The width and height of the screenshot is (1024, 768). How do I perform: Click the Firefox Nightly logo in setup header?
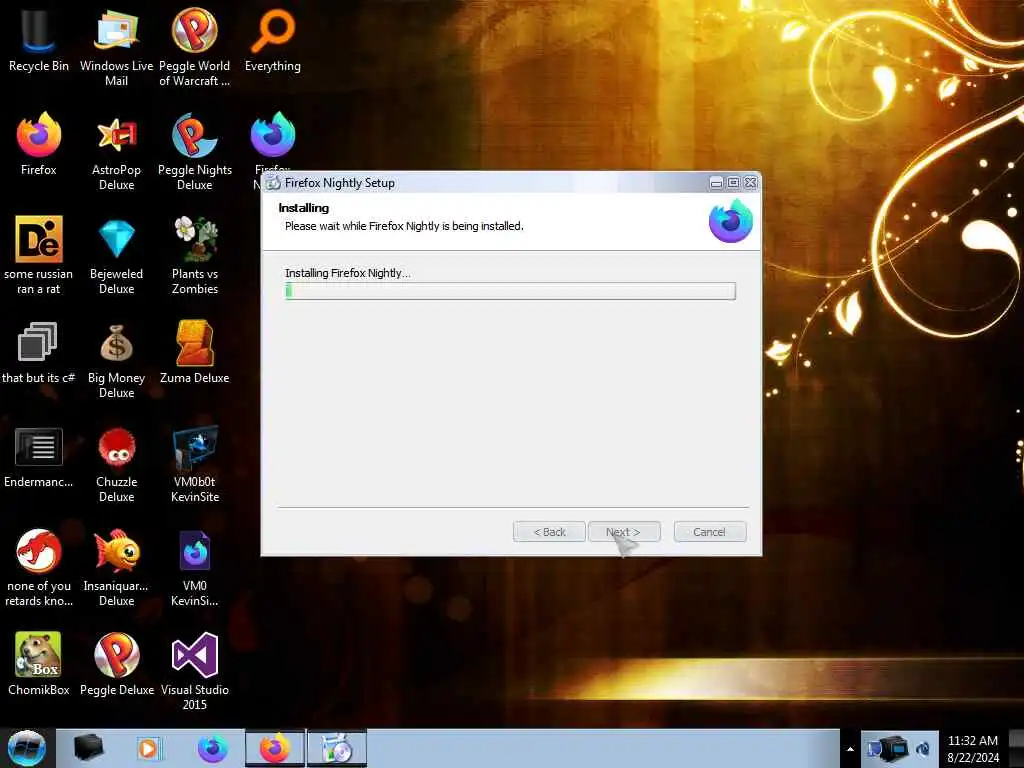(731, 221)
